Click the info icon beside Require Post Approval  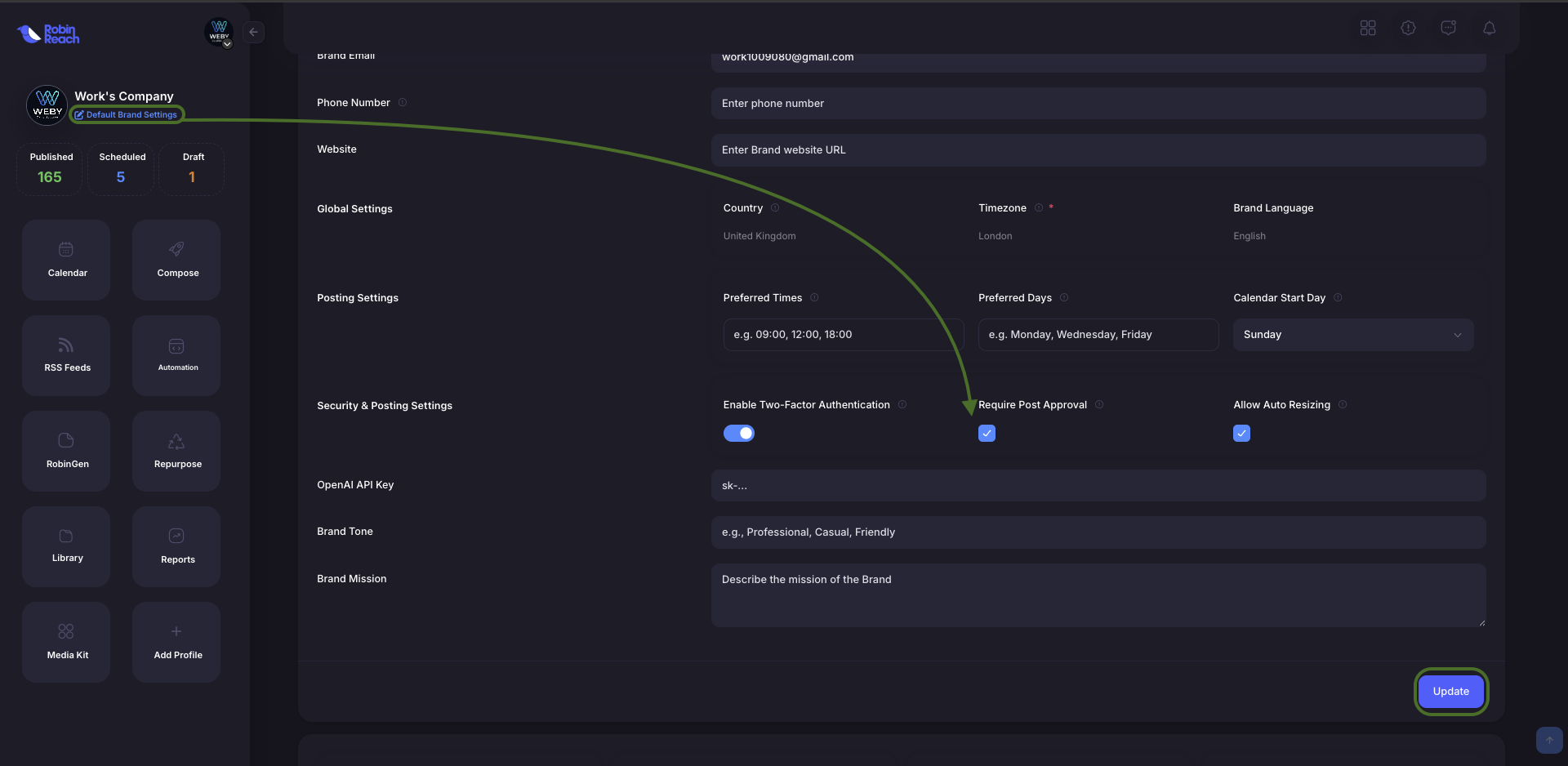click(1099, 404)
